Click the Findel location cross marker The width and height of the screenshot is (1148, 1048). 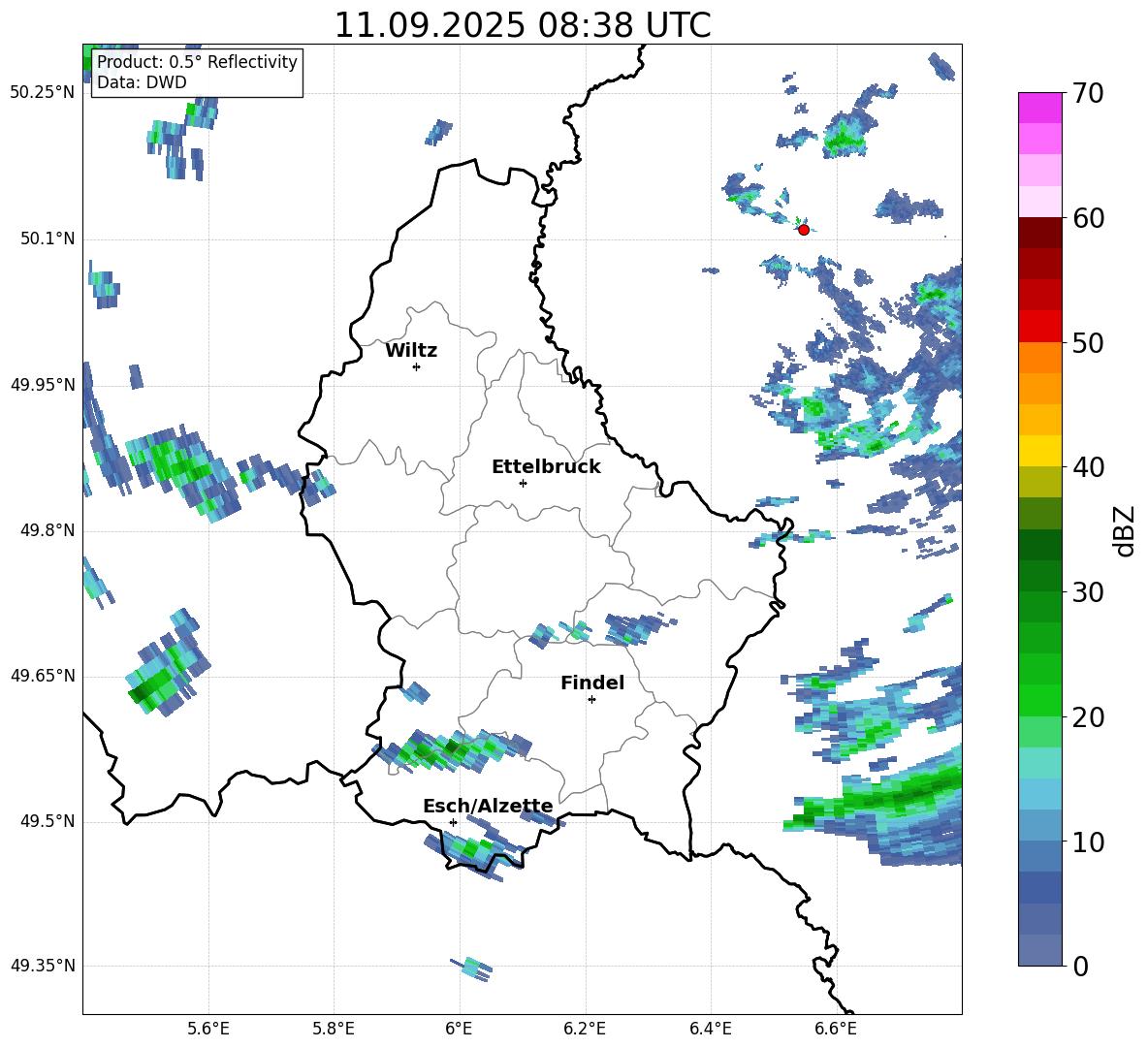591,700
